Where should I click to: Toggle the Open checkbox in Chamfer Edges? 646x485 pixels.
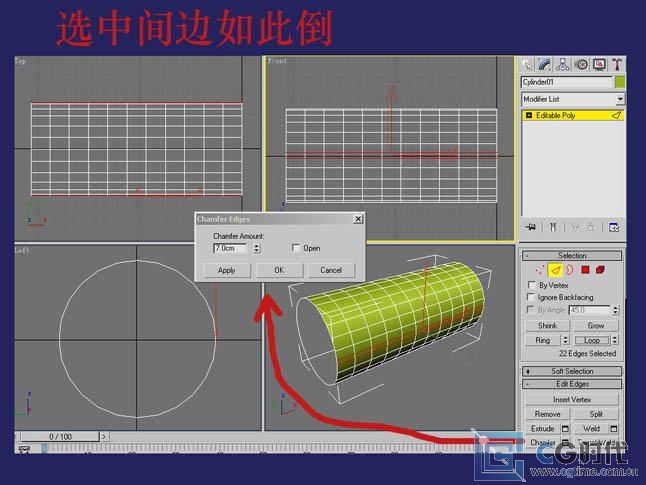pyautogui.click(x=296, y=248)
